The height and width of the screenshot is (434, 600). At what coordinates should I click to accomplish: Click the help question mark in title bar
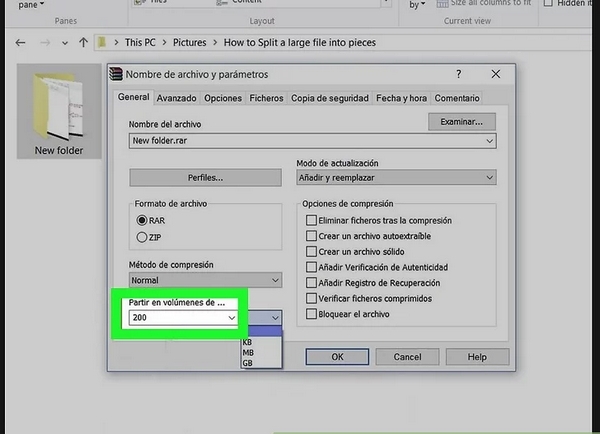click(458, 74)
